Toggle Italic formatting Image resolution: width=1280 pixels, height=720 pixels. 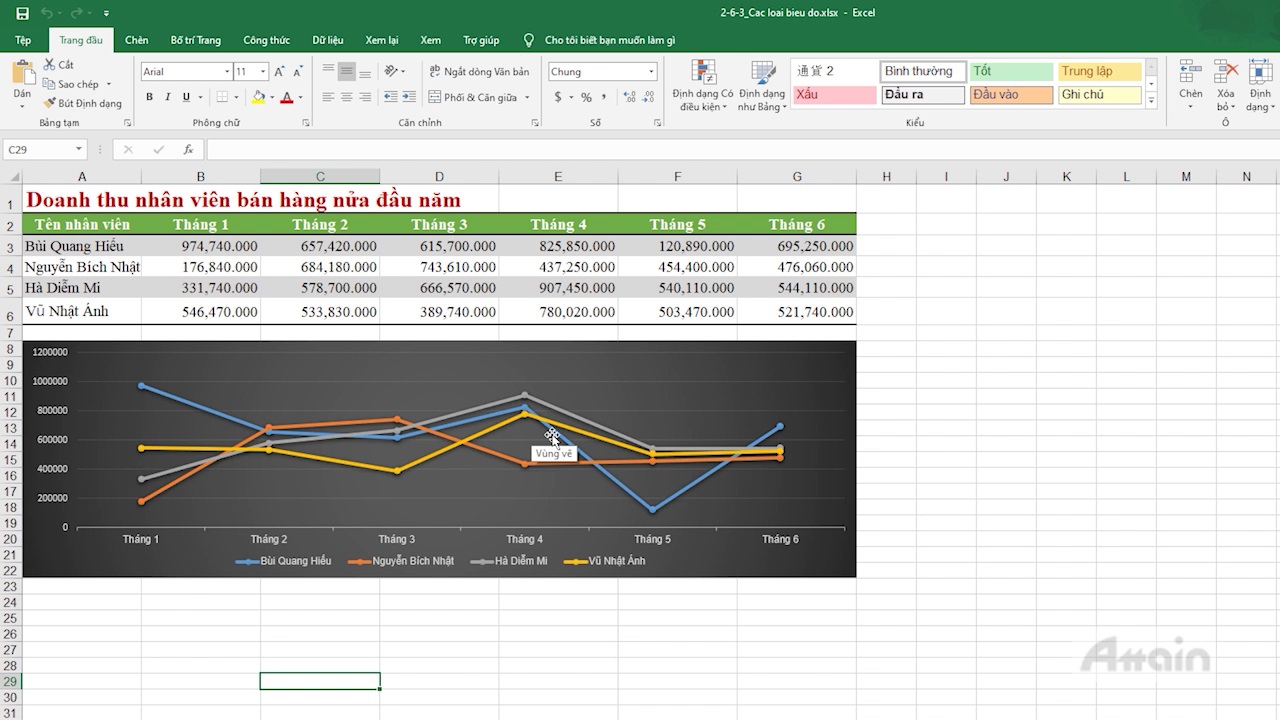167,97
